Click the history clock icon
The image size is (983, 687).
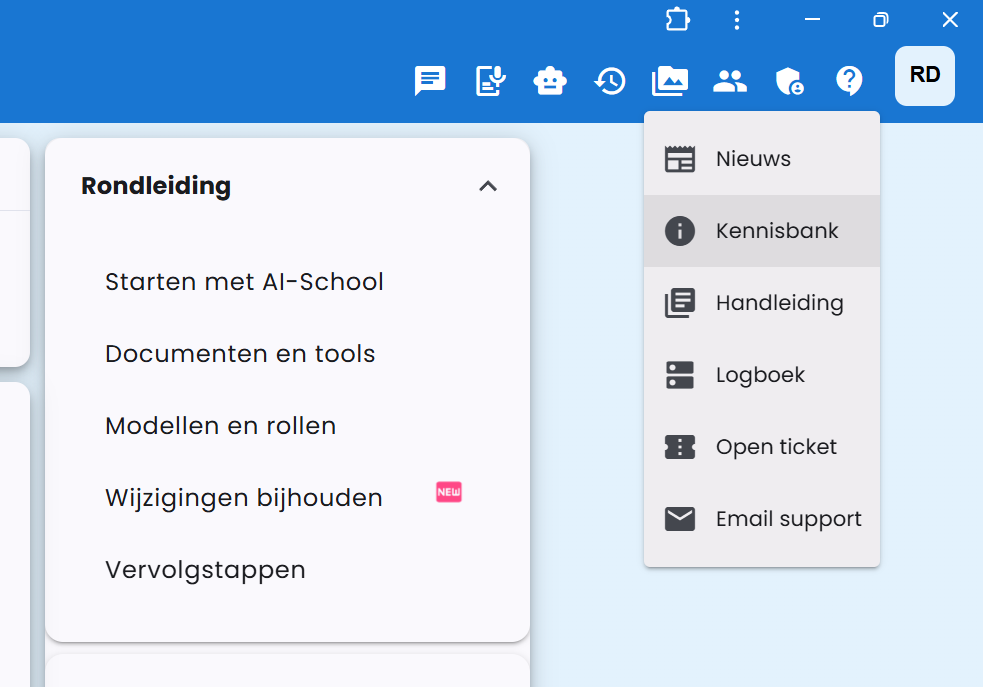pos(610,81)
